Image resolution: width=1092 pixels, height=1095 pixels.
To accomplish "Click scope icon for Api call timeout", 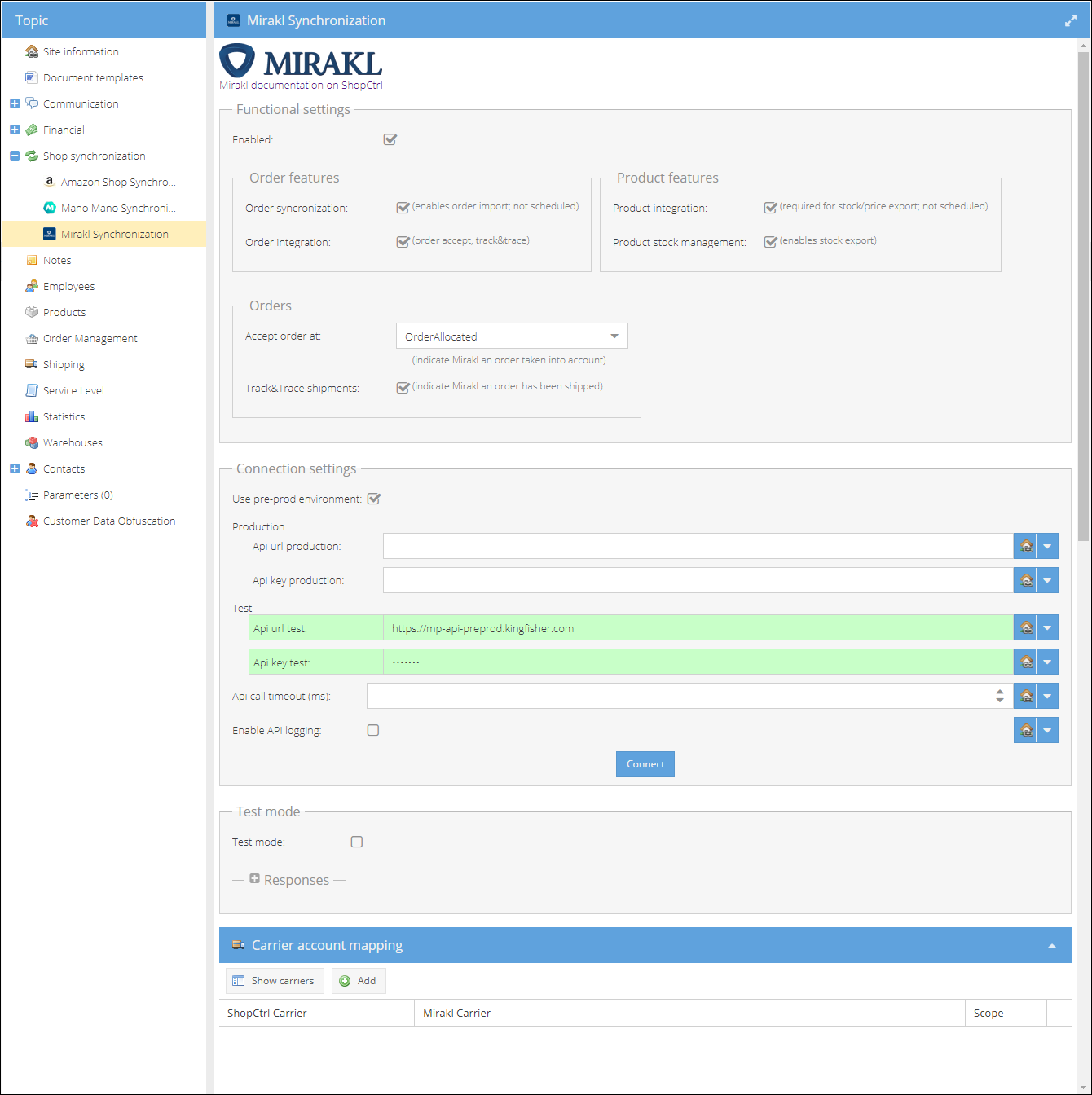I will [x=1025, y=696].
